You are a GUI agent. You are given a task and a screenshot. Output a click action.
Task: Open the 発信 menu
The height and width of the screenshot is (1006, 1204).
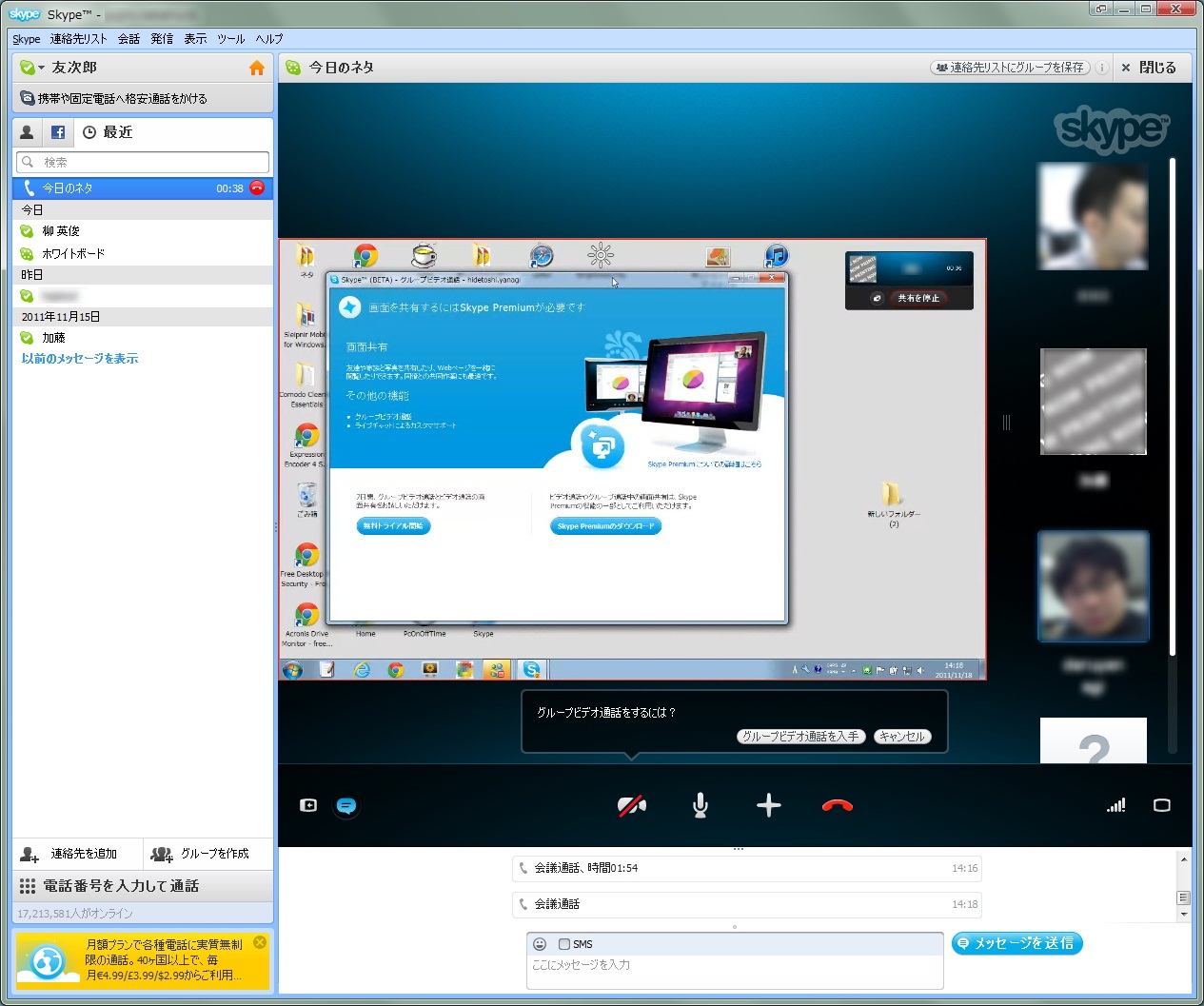pos(162,39)
